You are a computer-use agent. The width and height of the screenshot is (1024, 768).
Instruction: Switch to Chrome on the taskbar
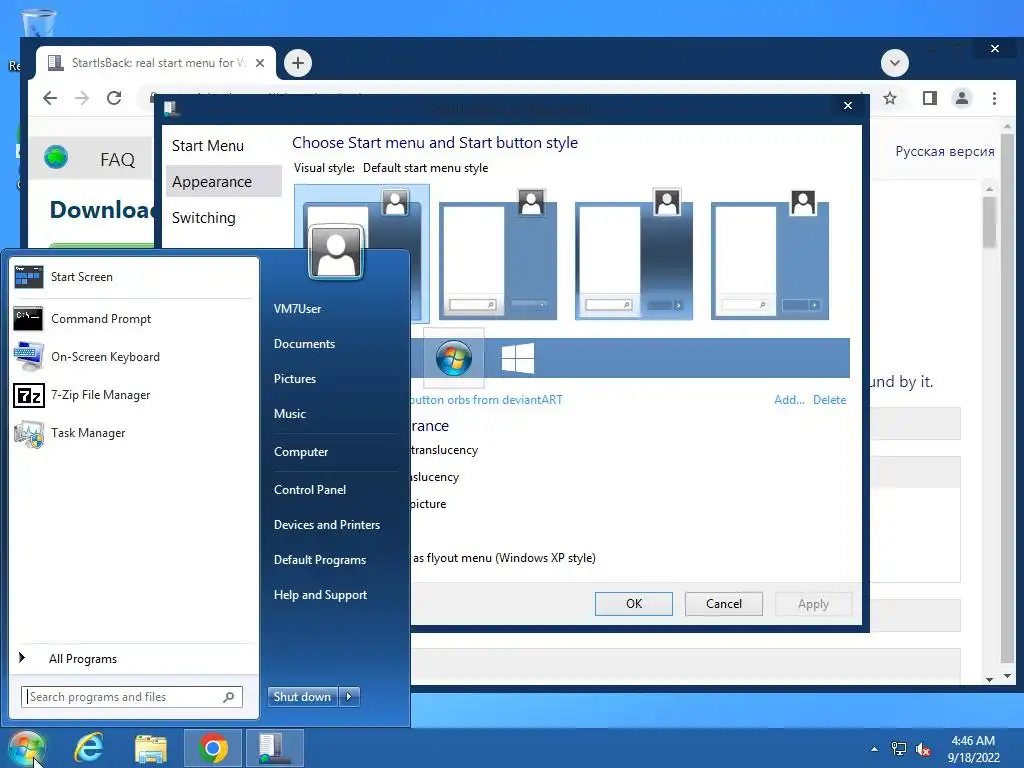pyautogui.click(x=213, y=748)
